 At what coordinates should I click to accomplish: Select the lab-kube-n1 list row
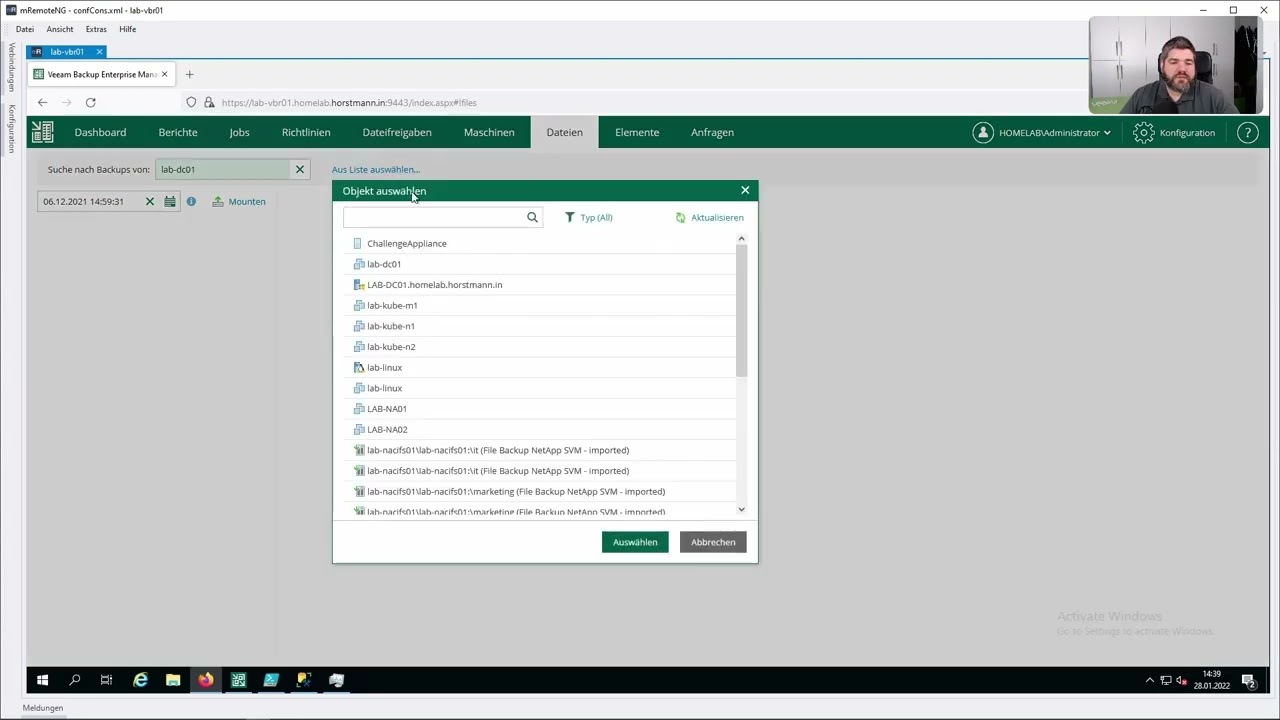pos(539,326)
